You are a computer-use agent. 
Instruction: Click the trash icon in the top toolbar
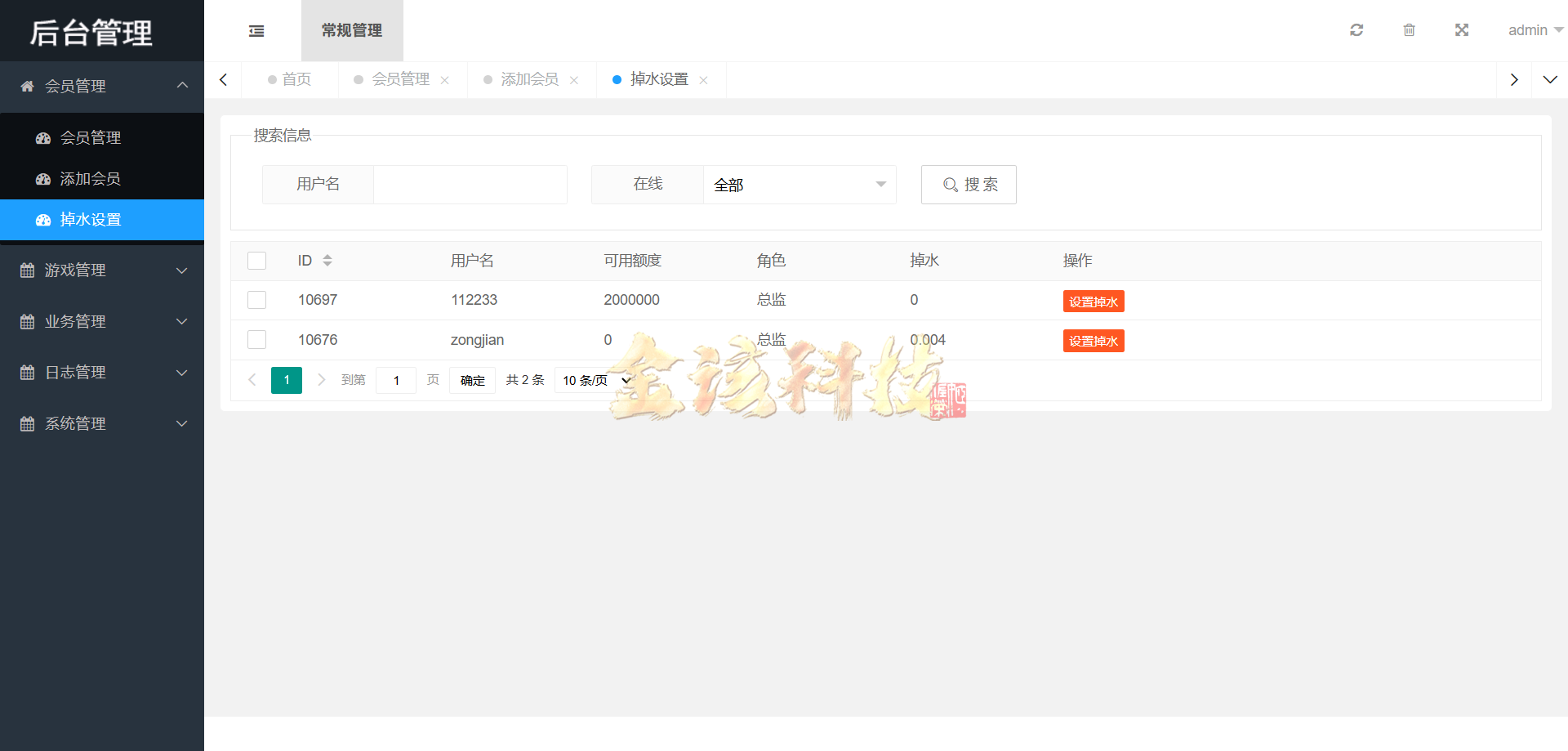click(x=1409, y=29)
